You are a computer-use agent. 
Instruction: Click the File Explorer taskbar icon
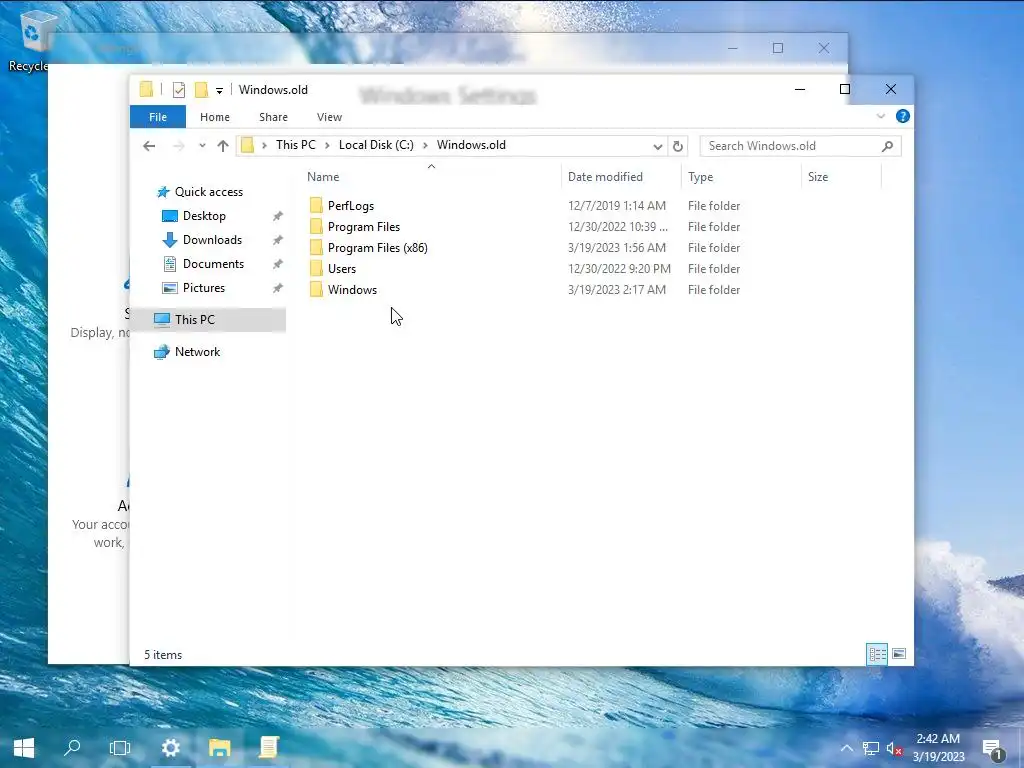click(x=219, y=748)
